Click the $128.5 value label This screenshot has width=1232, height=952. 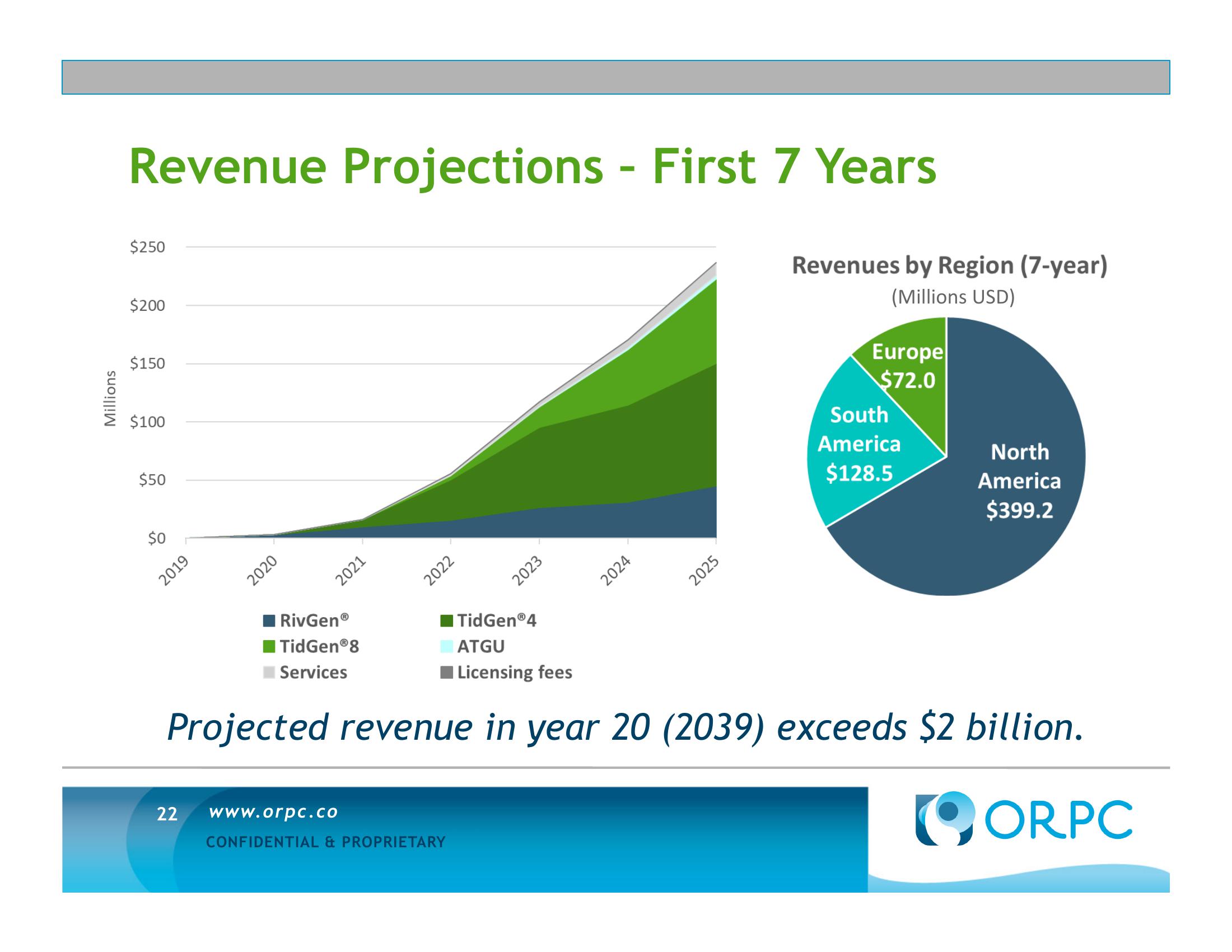click(859, 473)
